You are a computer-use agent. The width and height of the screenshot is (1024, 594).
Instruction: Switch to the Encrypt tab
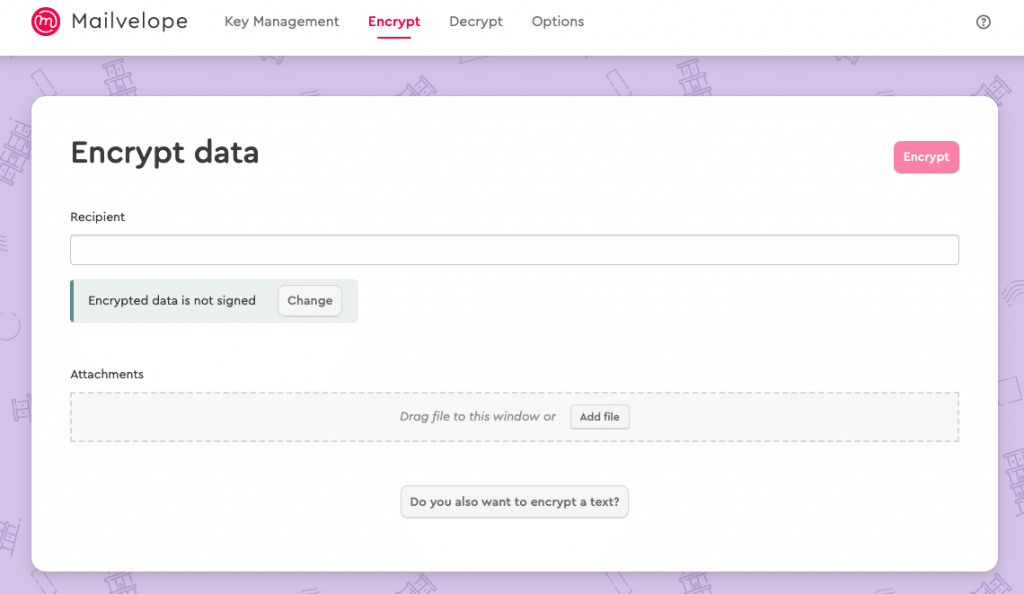coord(394,21)
